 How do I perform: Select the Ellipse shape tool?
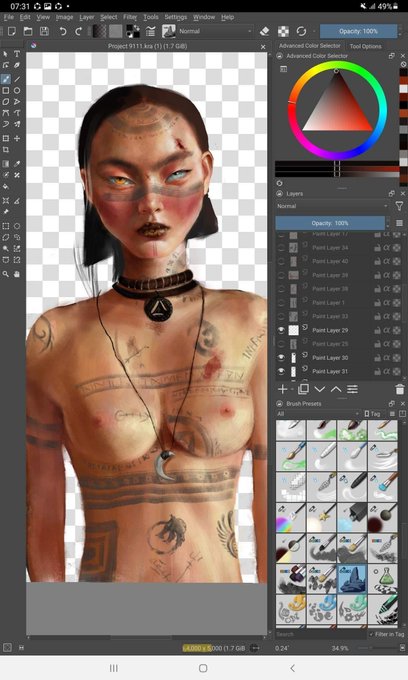point(17,91)
